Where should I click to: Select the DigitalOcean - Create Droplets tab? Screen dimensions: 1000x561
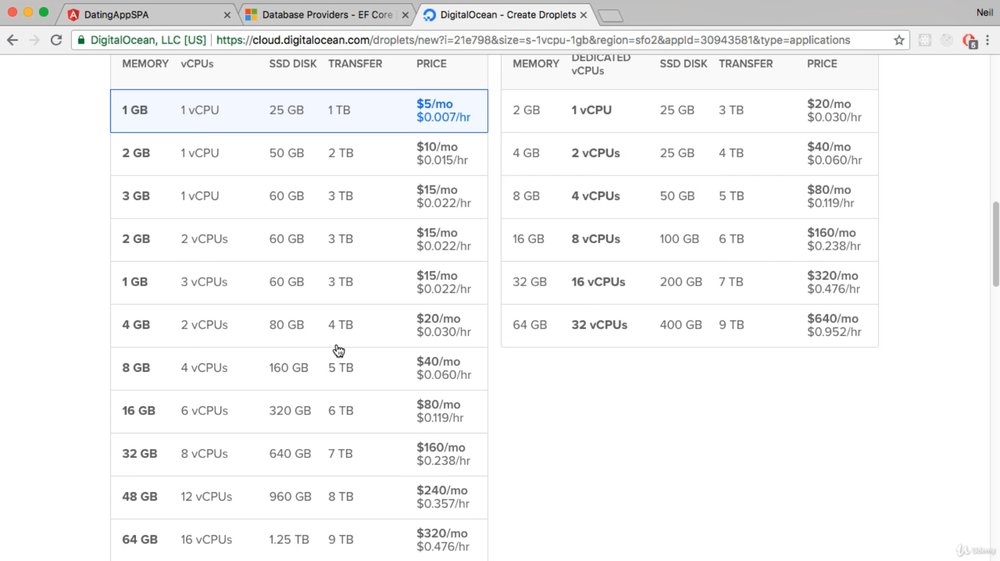(506, 14)
